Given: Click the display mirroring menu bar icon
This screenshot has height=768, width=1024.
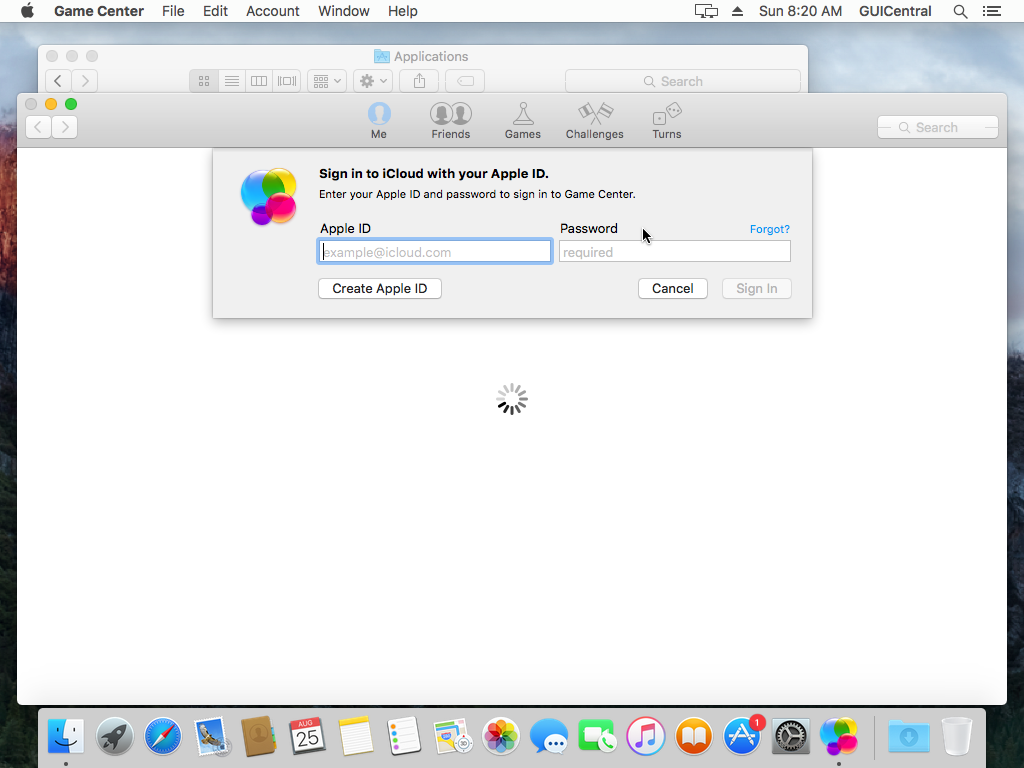Looking at the screenshot, I should click(706, 11).
